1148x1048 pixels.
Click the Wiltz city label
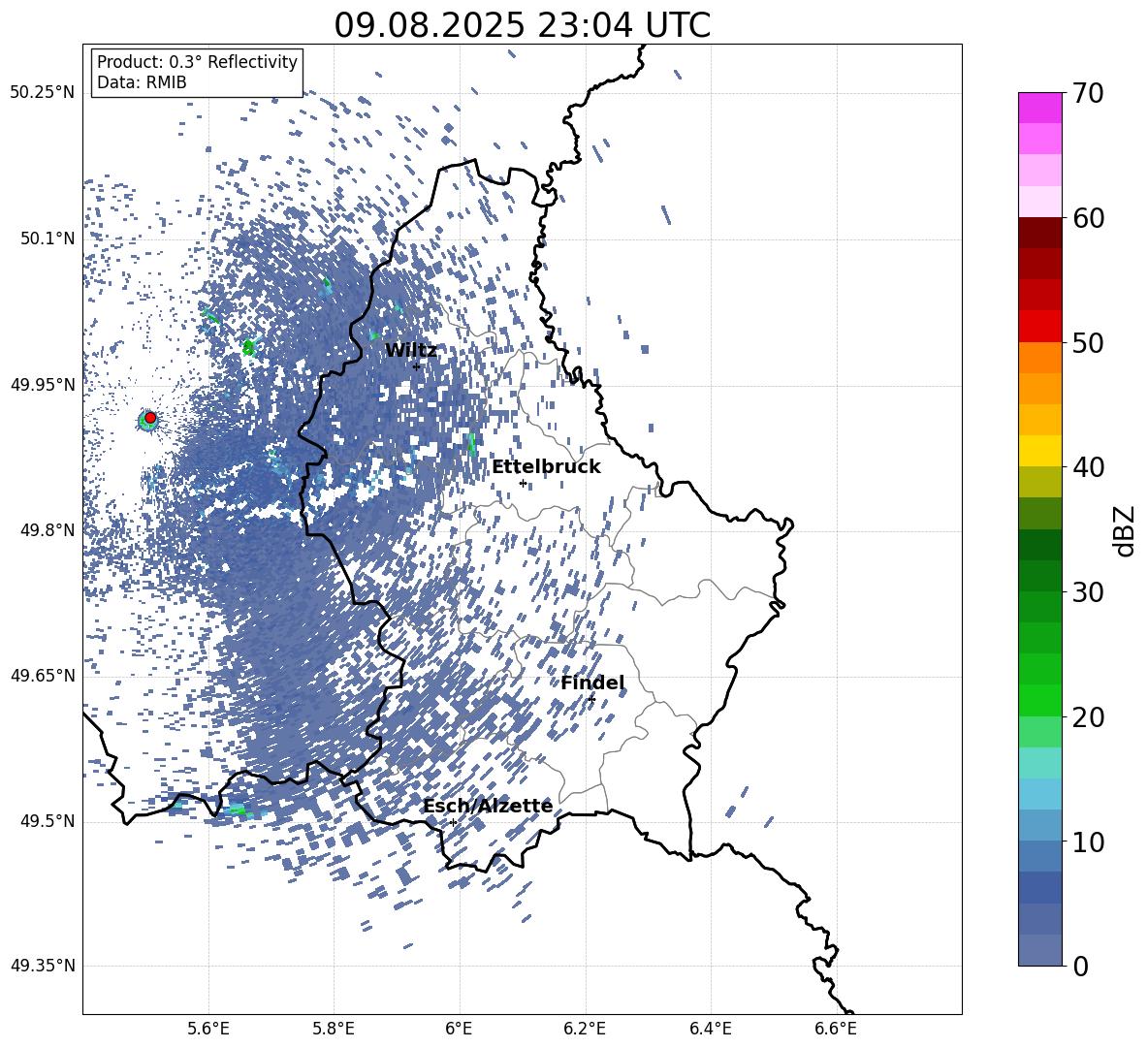pyautogui.click(x=411, y=351)
